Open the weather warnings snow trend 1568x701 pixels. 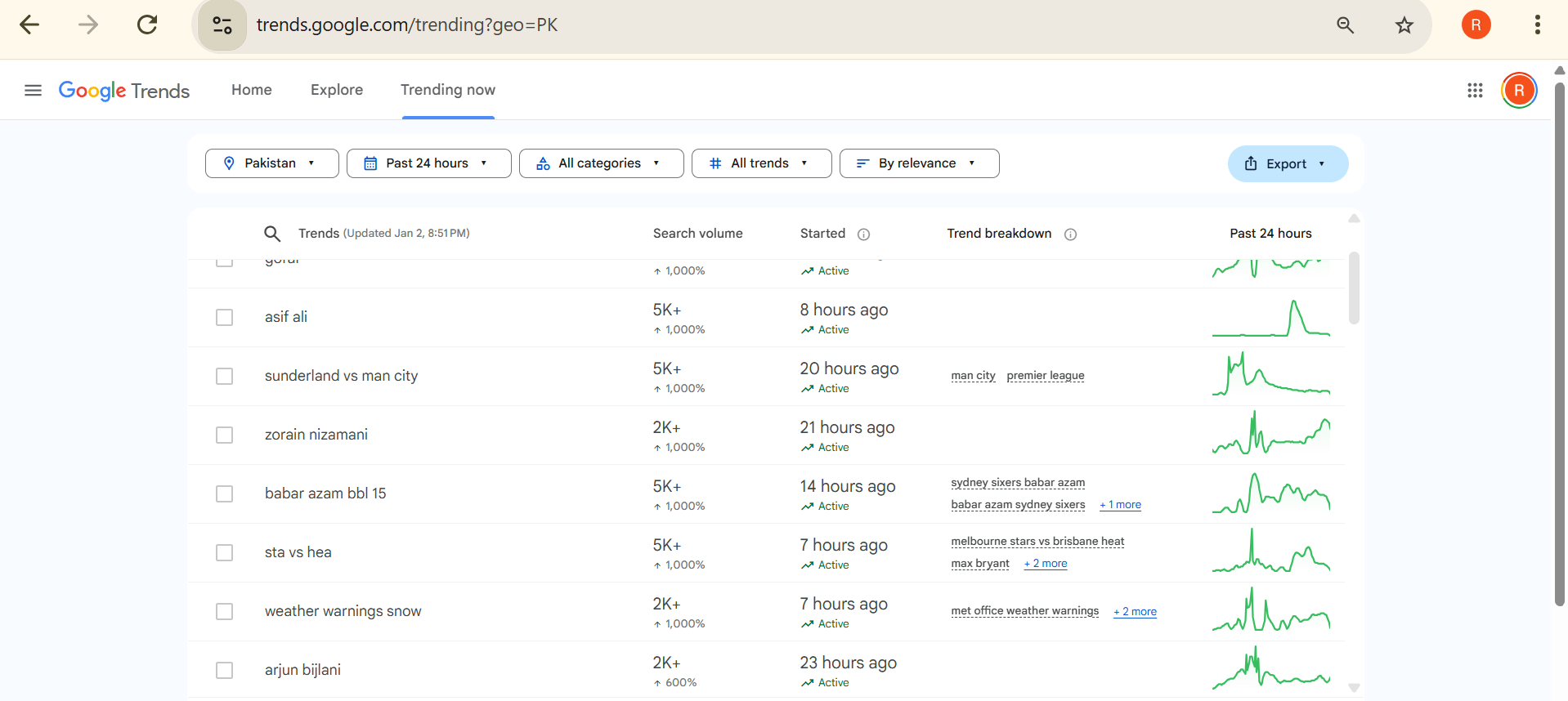click(343, 611)
